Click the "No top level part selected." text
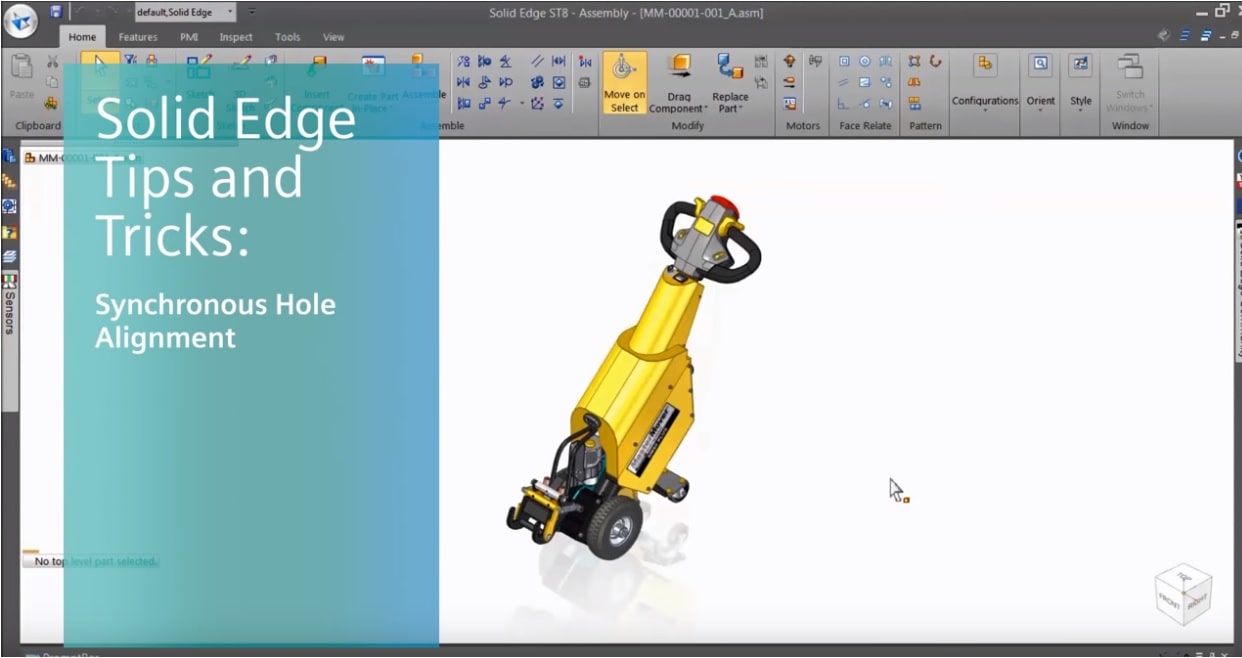 tap(96, 562)
